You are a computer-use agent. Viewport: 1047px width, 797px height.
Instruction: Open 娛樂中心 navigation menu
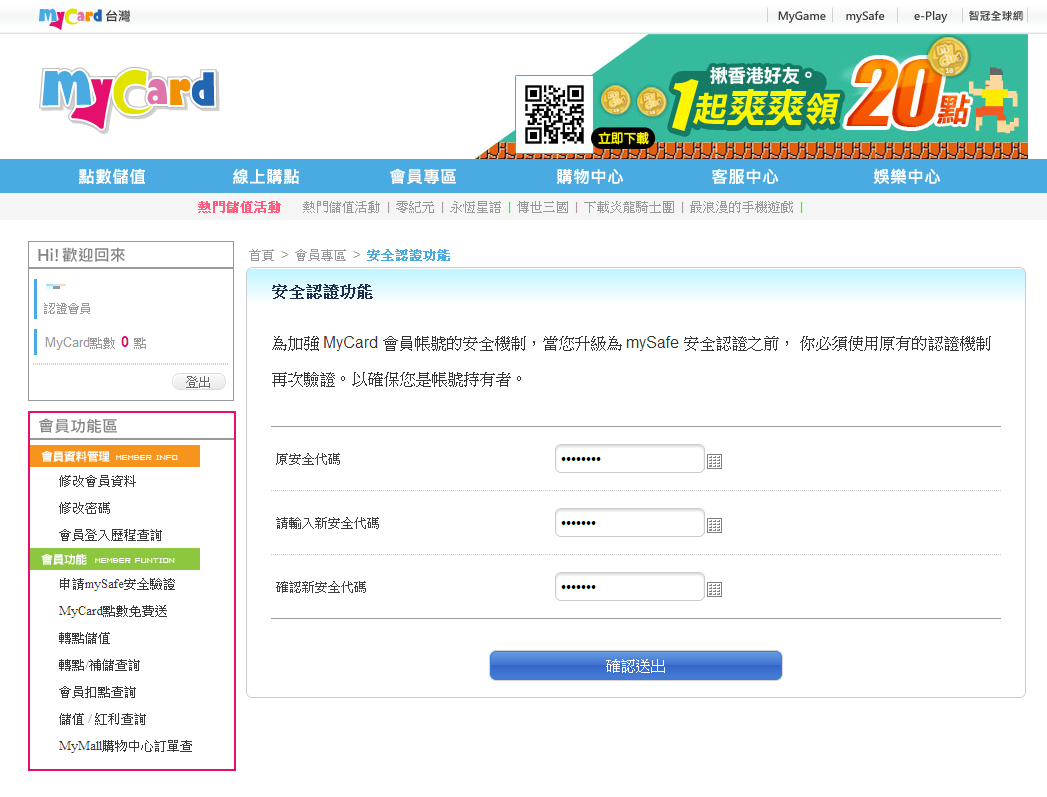(x=907, y=176)
